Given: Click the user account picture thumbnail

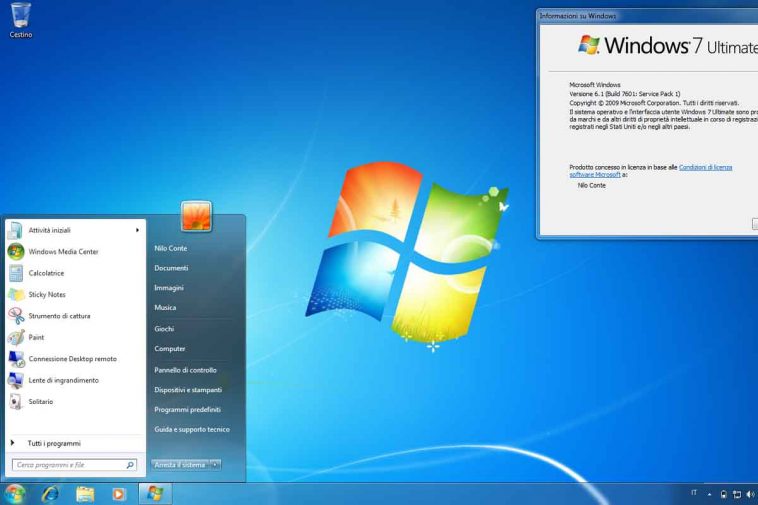Looking at the screenshot, I should (x=196, y=215).
